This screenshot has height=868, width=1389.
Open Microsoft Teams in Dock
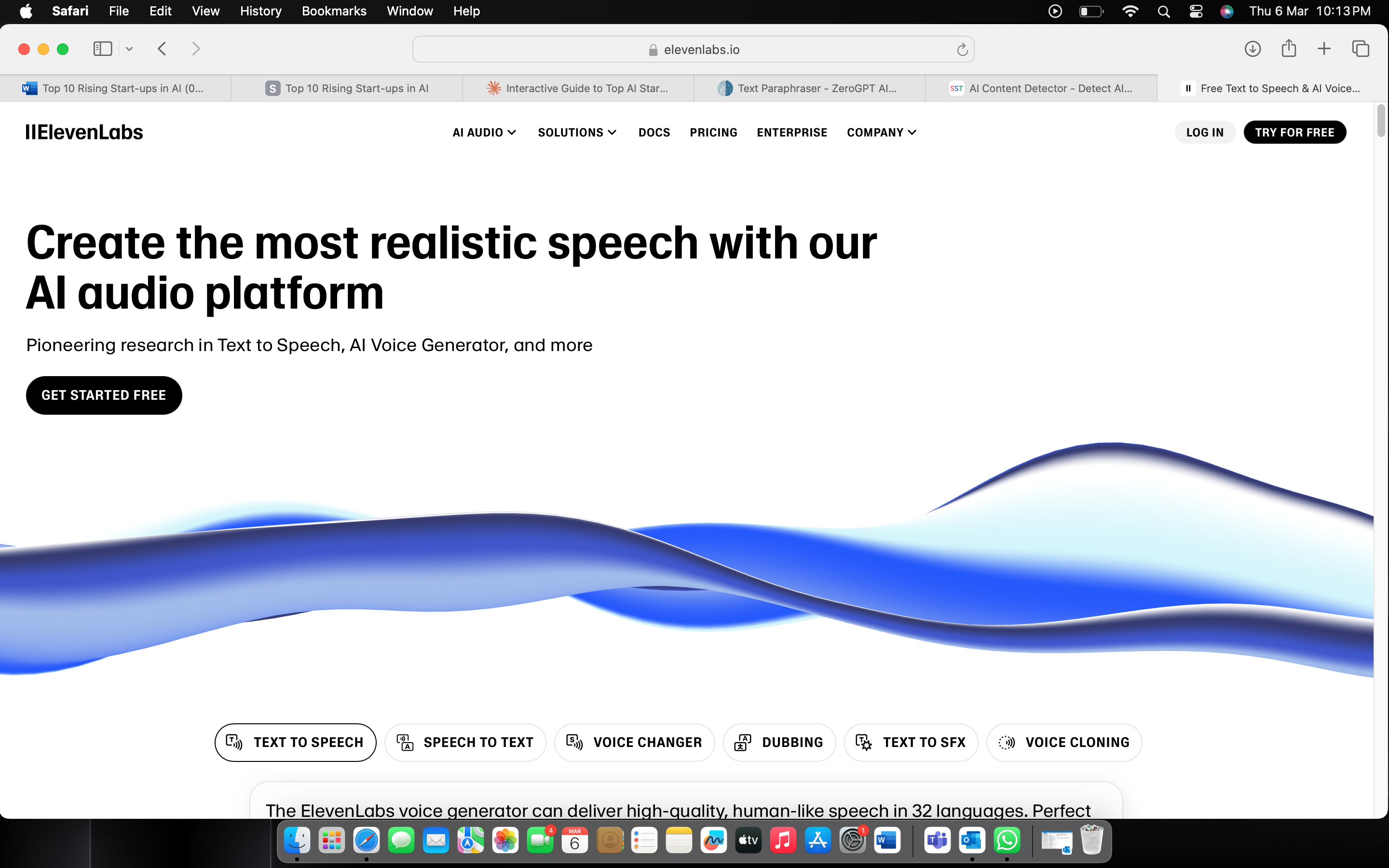point(937,841)
